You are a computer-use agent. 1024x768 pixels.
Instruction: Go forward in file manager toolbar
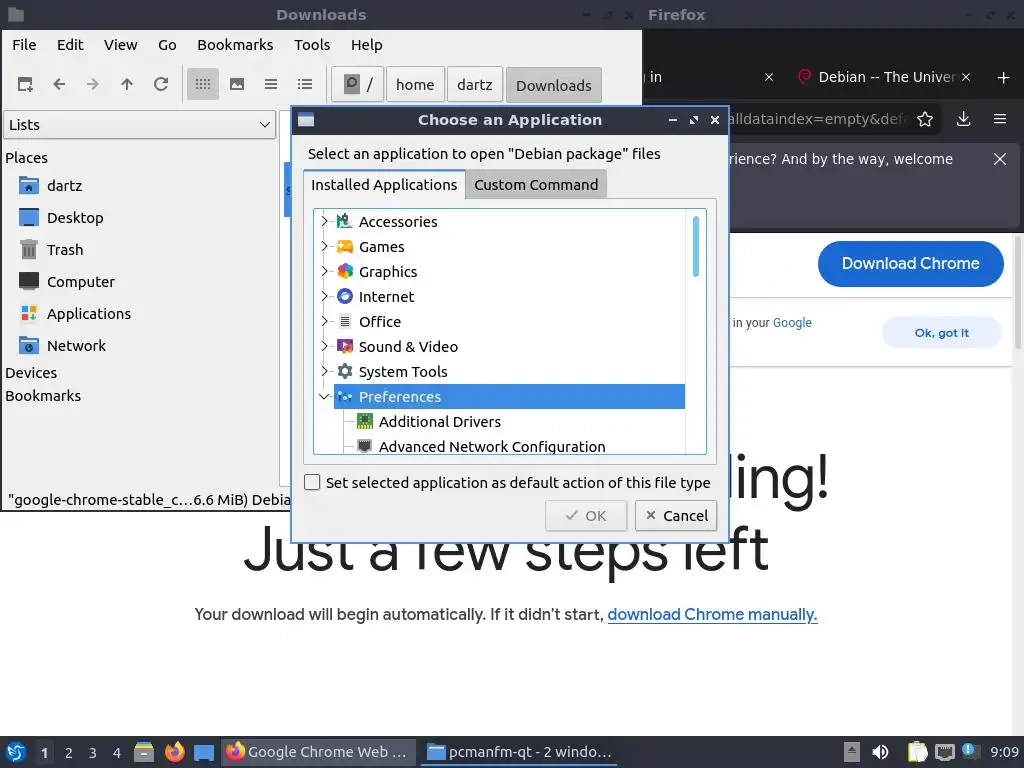point(93,84)
